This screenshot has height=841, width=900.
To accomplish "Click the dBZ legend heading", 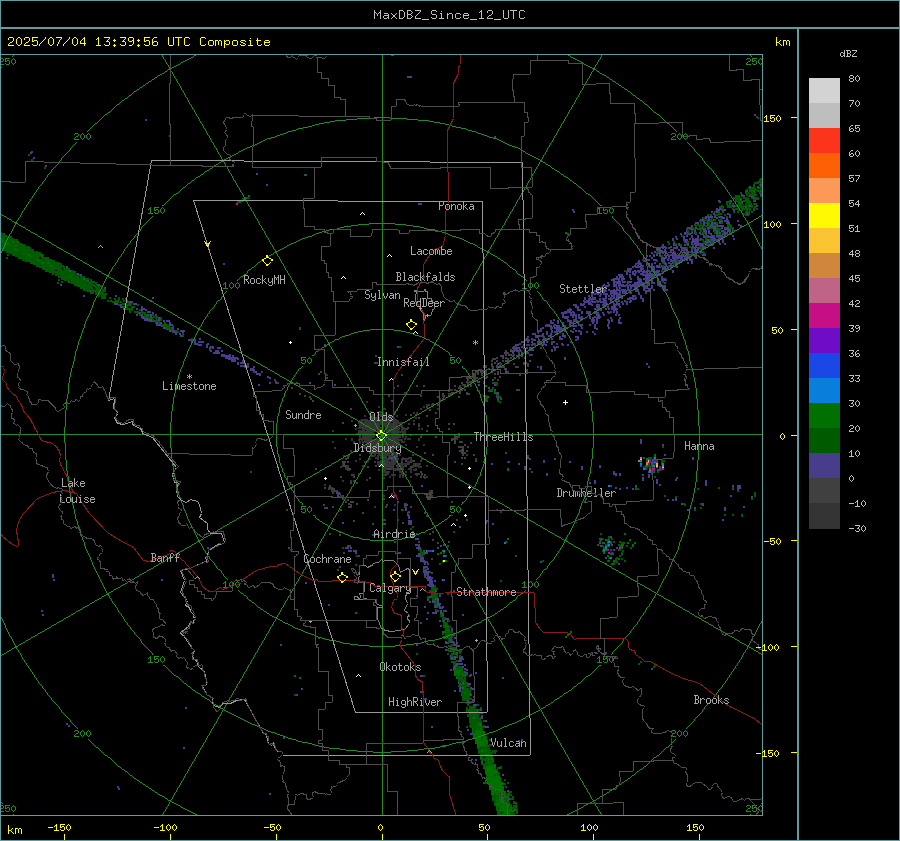I will click(848, 53).
